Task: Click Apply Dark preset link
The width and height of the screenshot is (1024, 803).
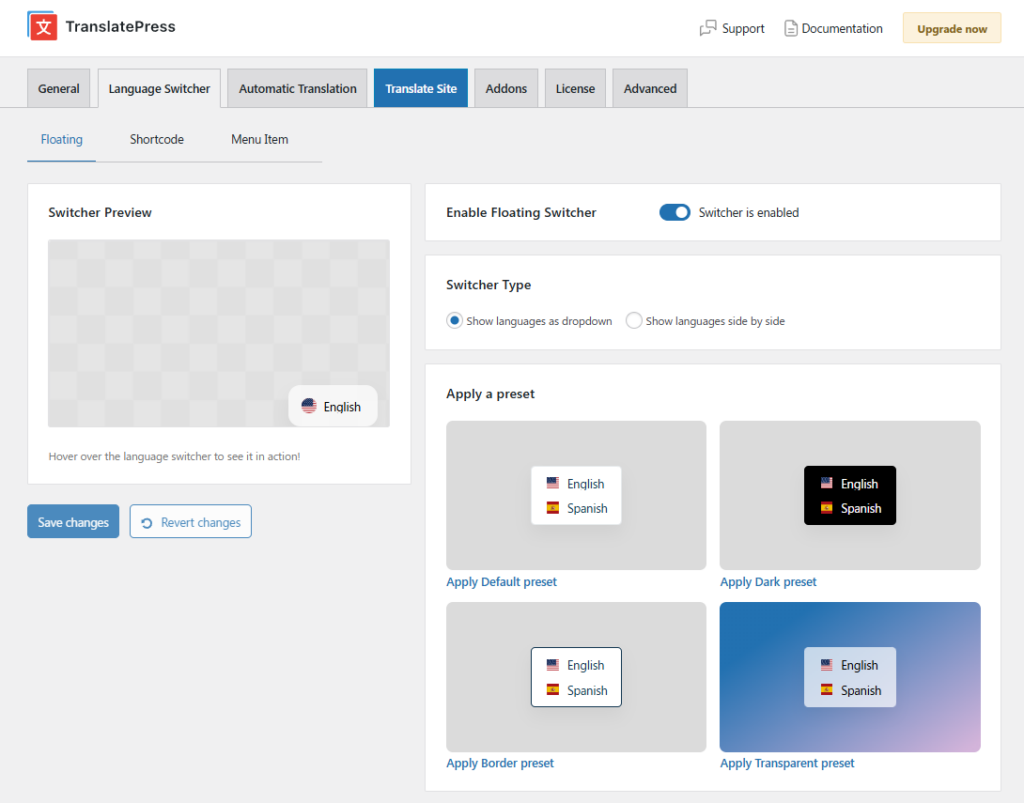Action: point(768,582)
